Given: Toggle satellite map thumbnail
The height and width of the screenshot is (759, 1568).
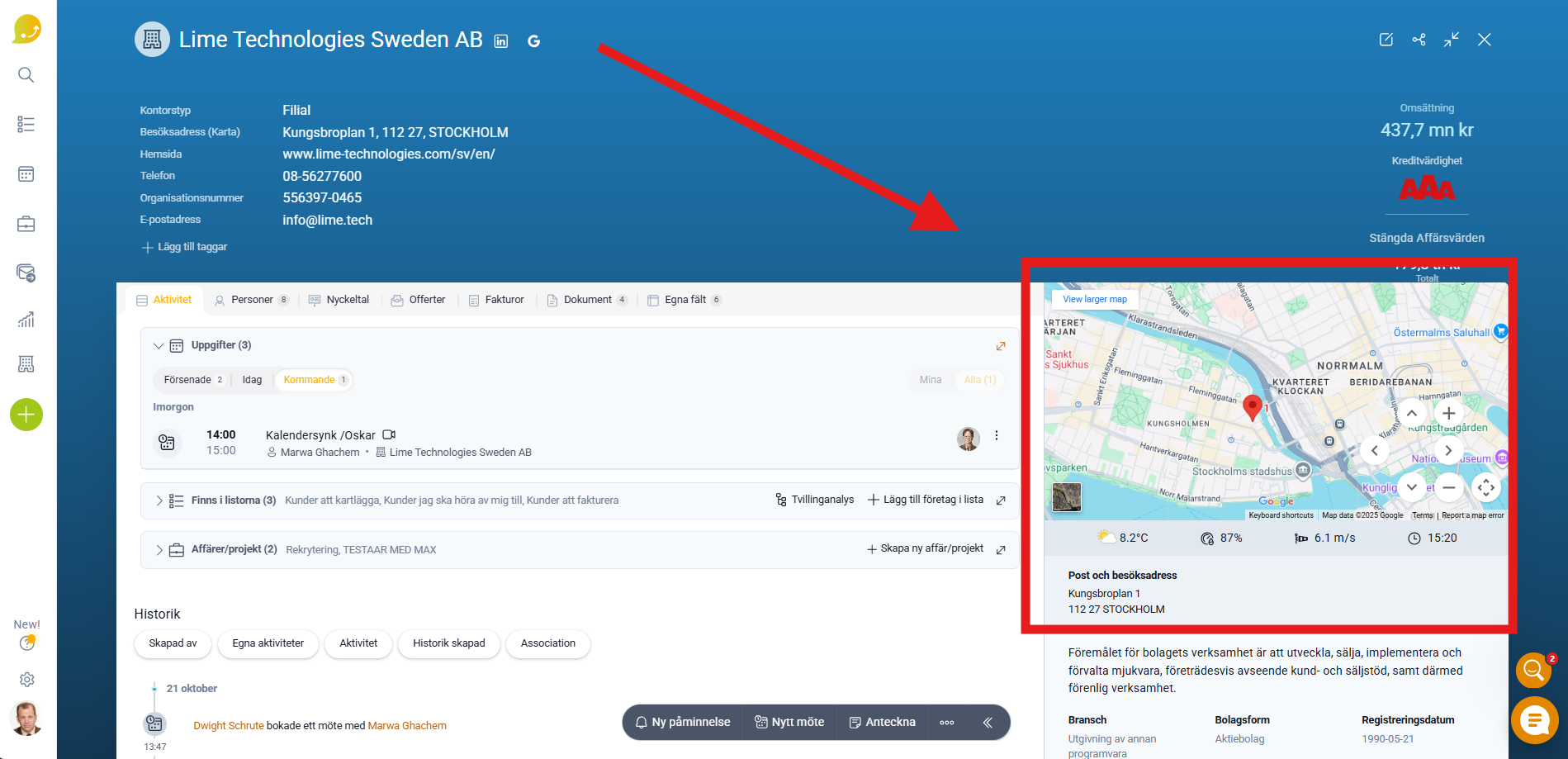Looking at the screenshot, I should click(x=1067, y=497).
